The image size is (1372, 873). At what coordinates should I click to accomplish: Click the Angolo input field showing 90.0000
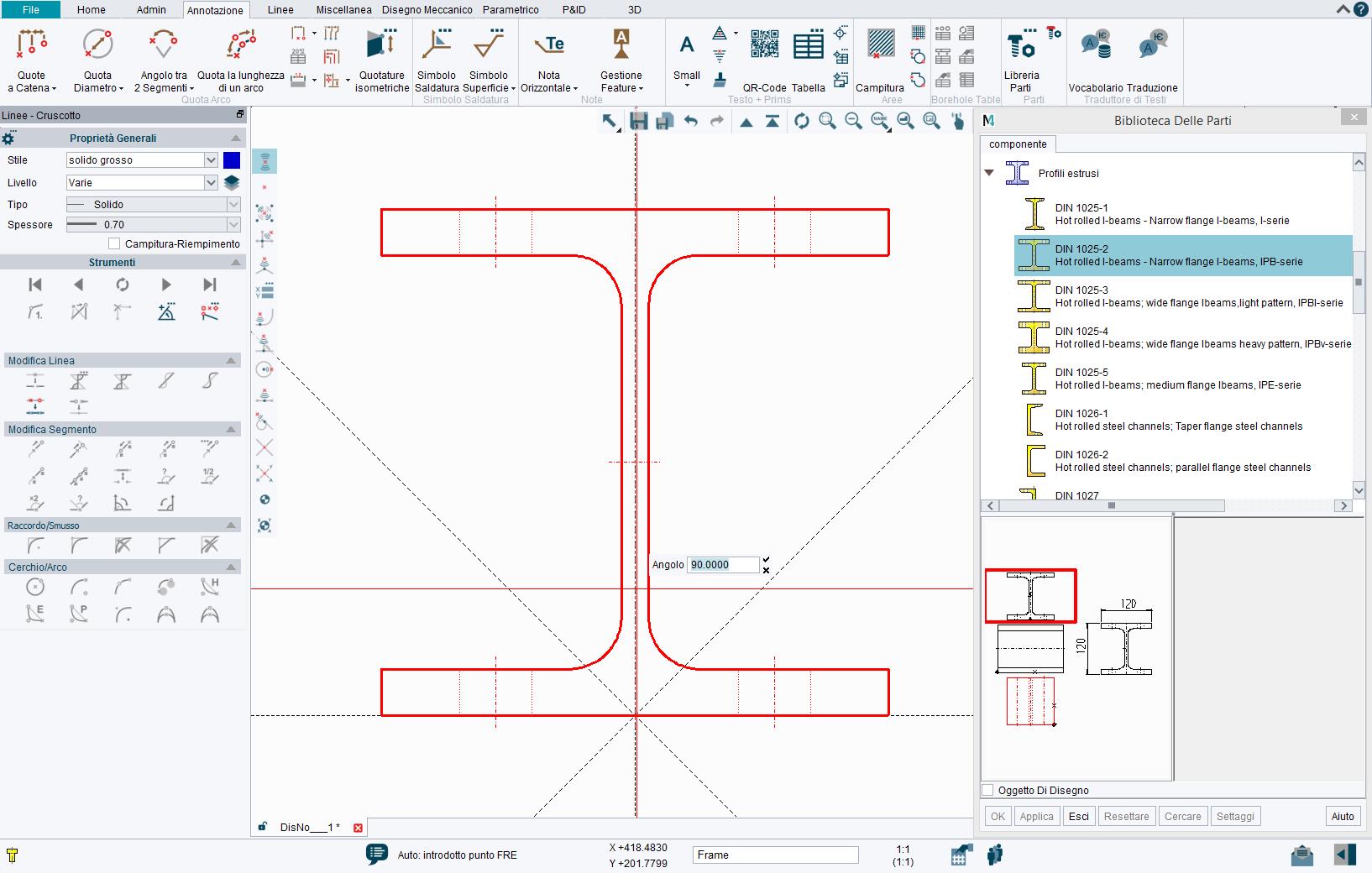pyautogui.click(x=724, y=565)
